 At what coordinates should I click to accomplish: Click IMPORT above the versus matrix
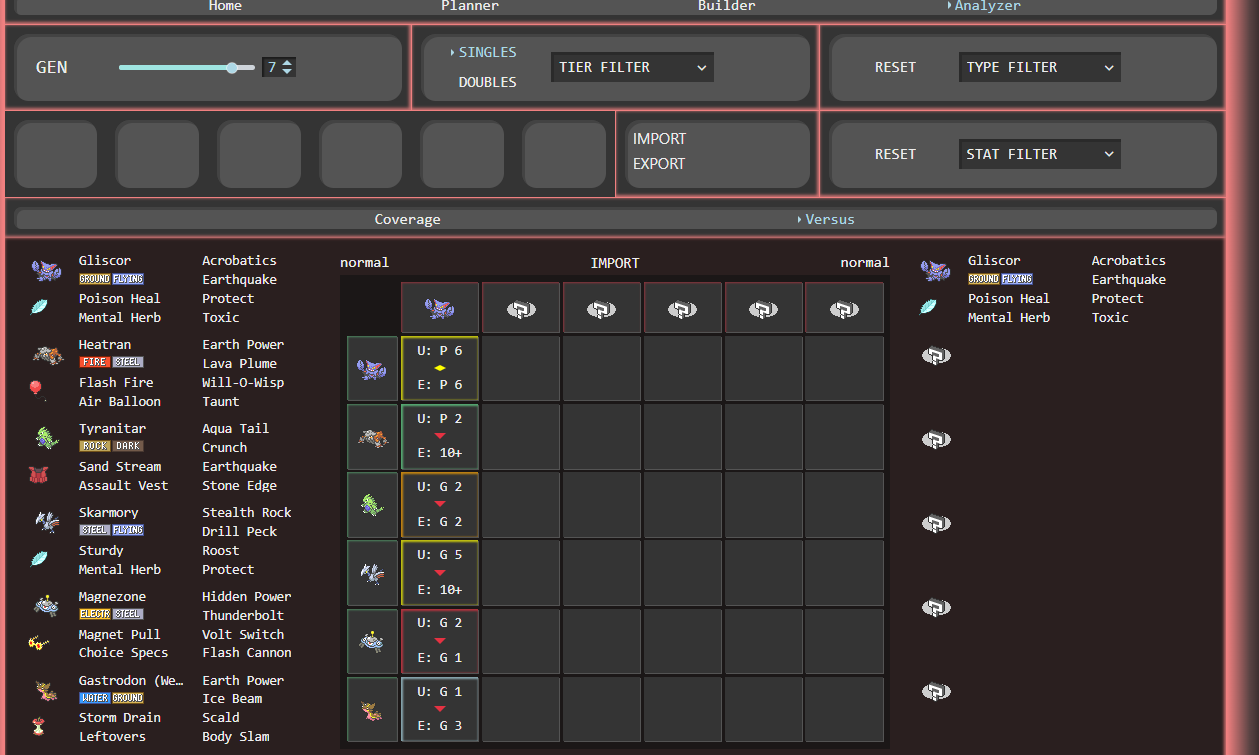click(615, 263)
